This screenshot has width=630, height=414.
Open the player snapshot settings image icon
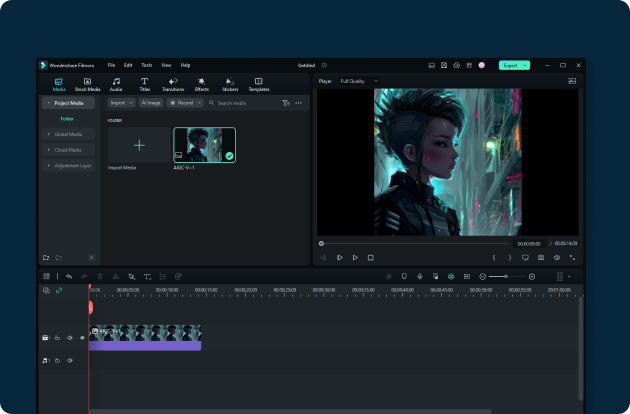[572, 81]
